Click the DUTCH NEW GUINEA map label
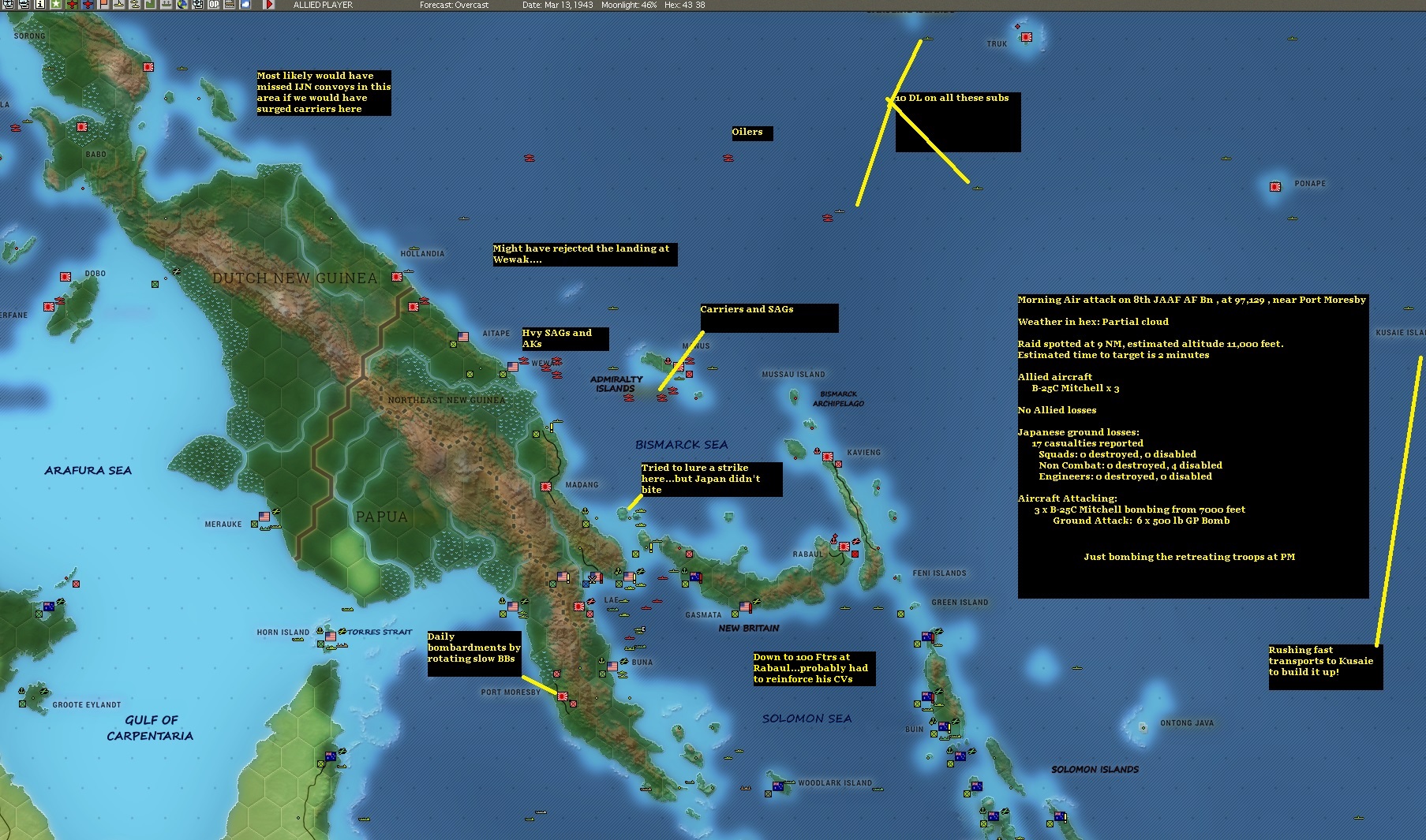1426x840 pixels. (x=295, y=278)
